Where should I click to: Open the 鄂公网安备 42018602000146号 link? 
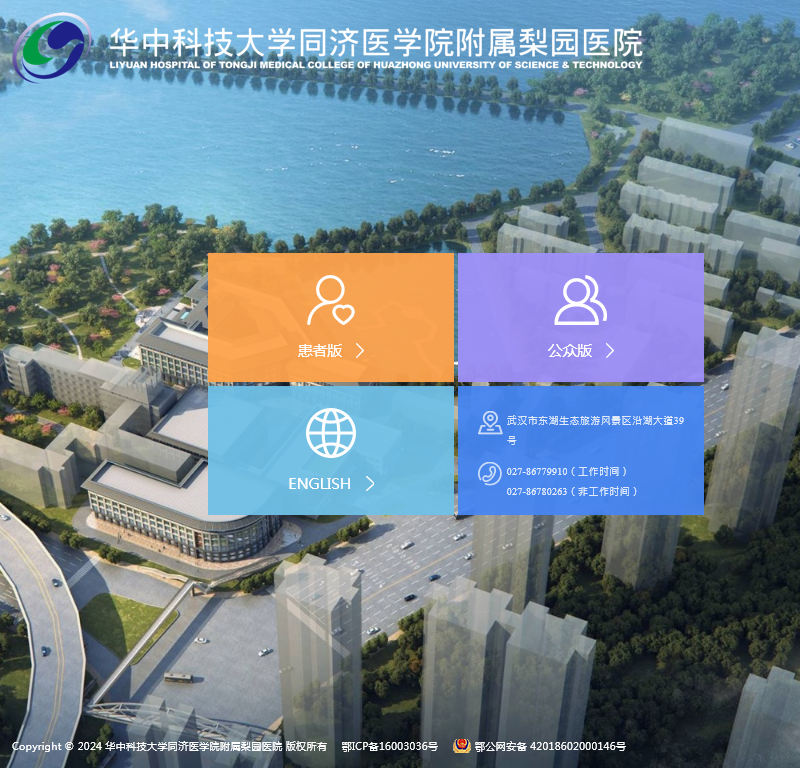tap(551, 745)
